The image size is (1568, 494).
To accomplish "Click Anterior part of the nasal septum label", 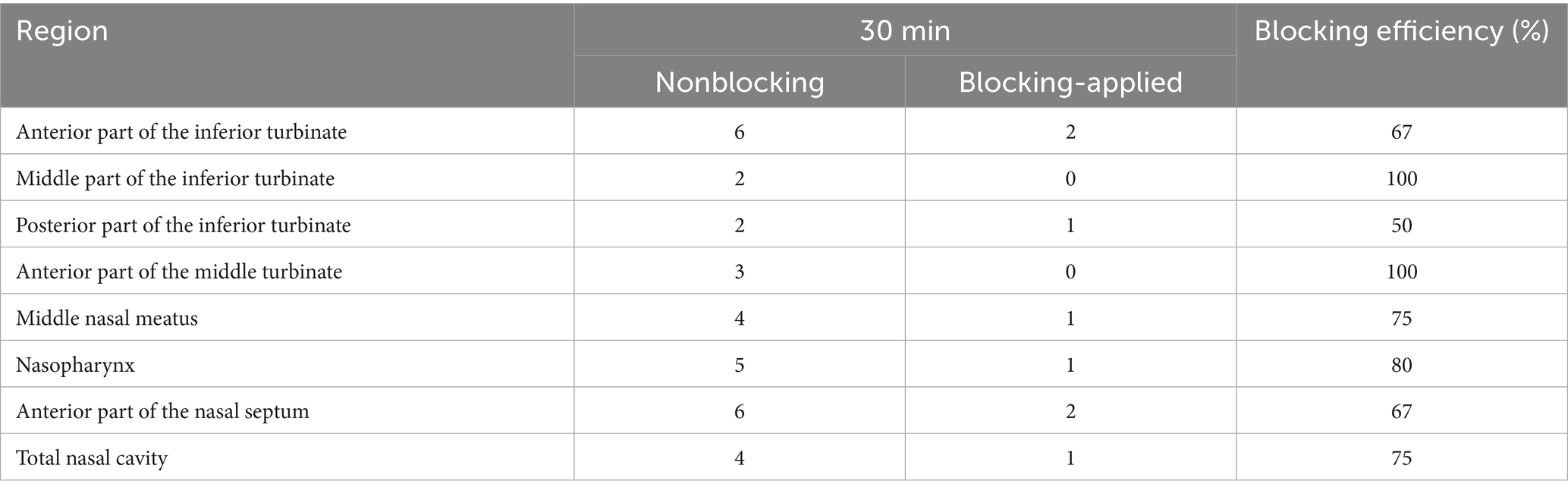I will click(162, 411).
